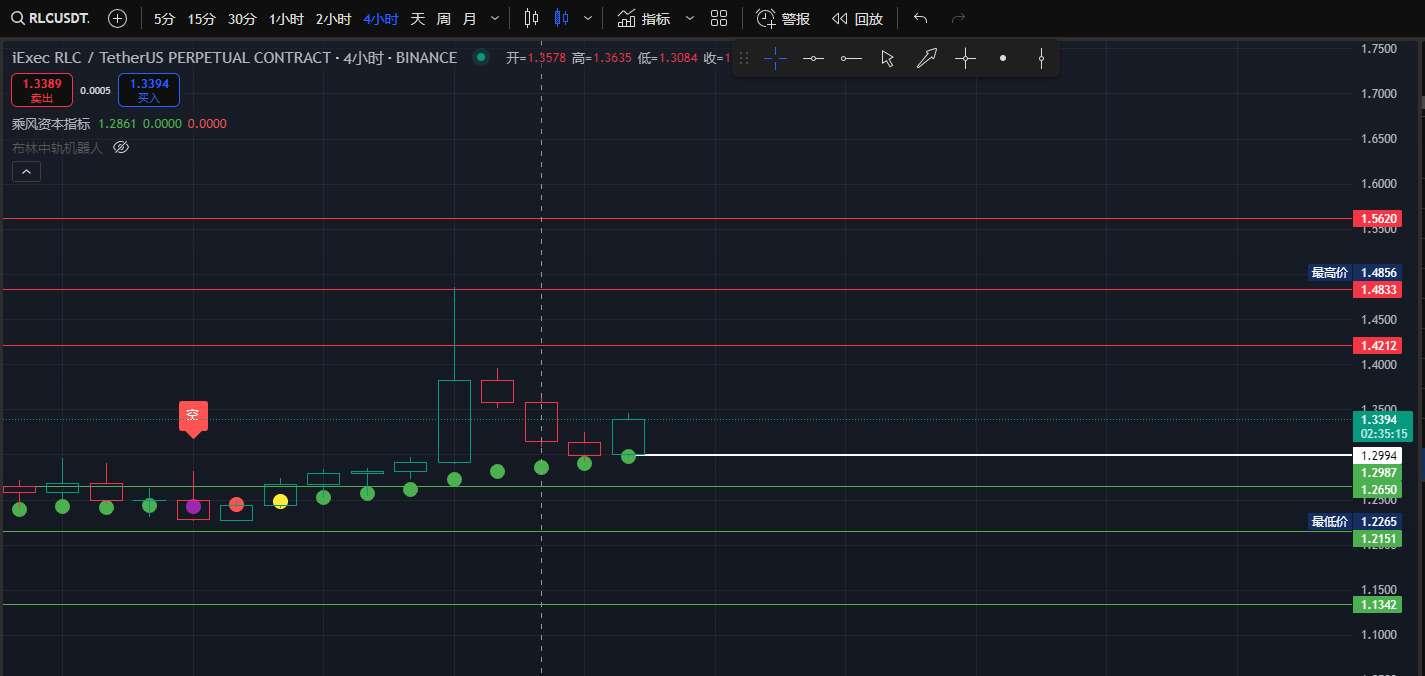The width and height of the screenshot is (1425, 676).
Task: Grab the floating drawing toolbar handle
Action: click(x=744, y=59)
